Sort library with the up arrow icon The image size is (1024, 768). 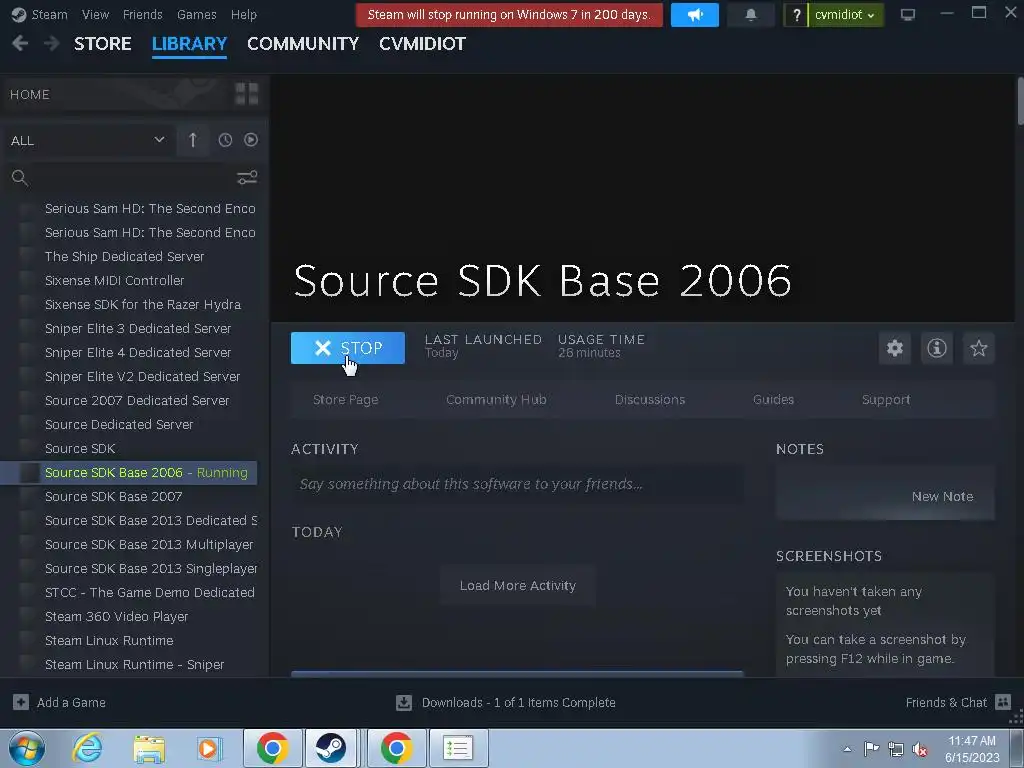[193, 140]
